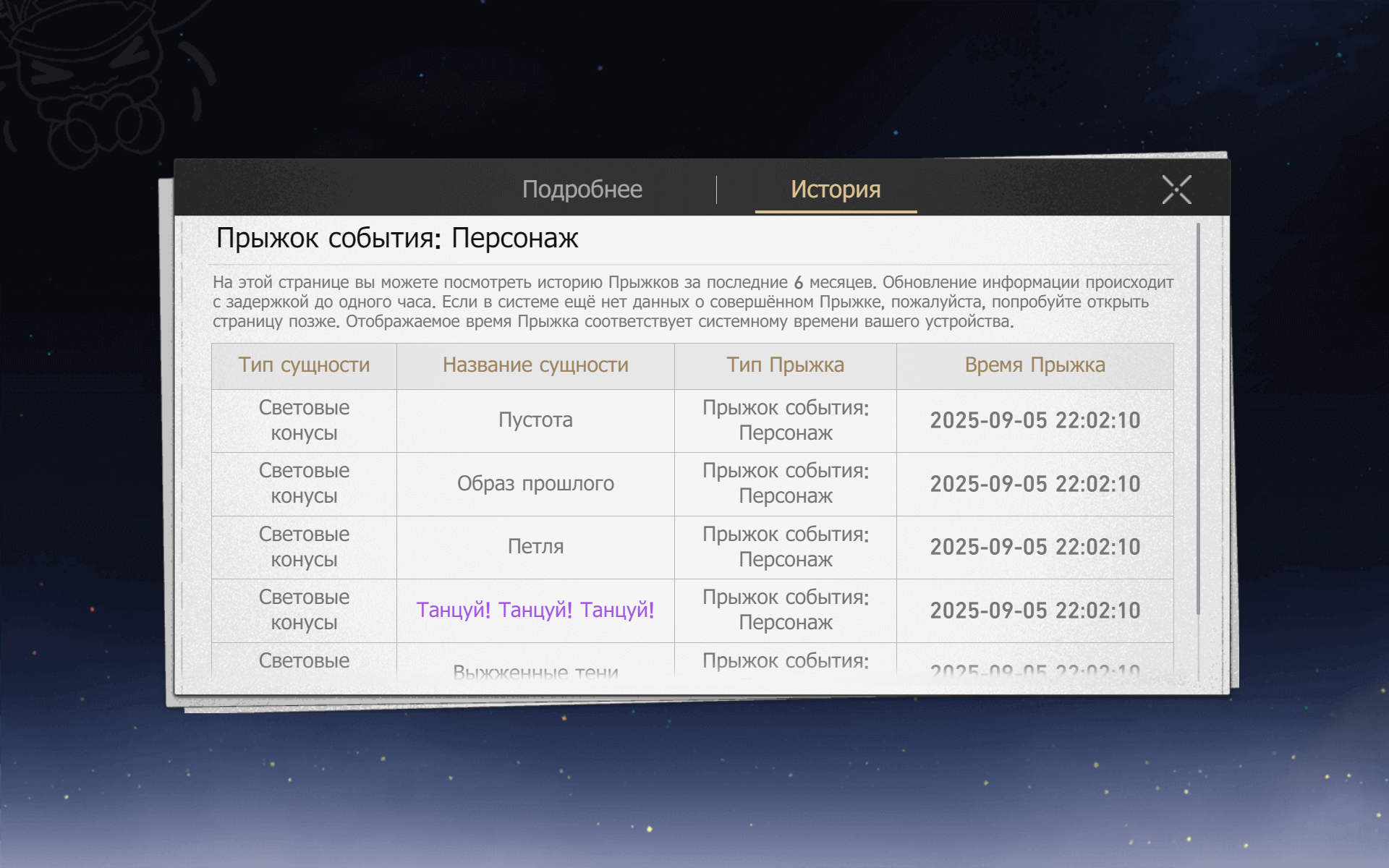Click the timestamp in the Танцуй! row

click(x=1035, y=610)
